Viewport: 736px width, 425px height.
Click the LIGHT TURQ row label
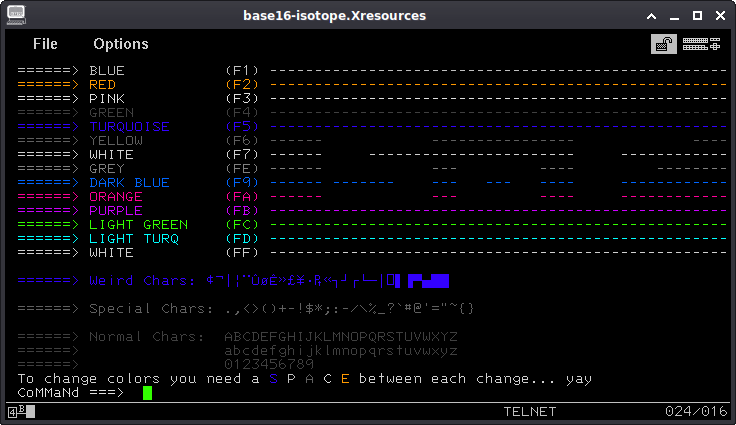point(134,239)
